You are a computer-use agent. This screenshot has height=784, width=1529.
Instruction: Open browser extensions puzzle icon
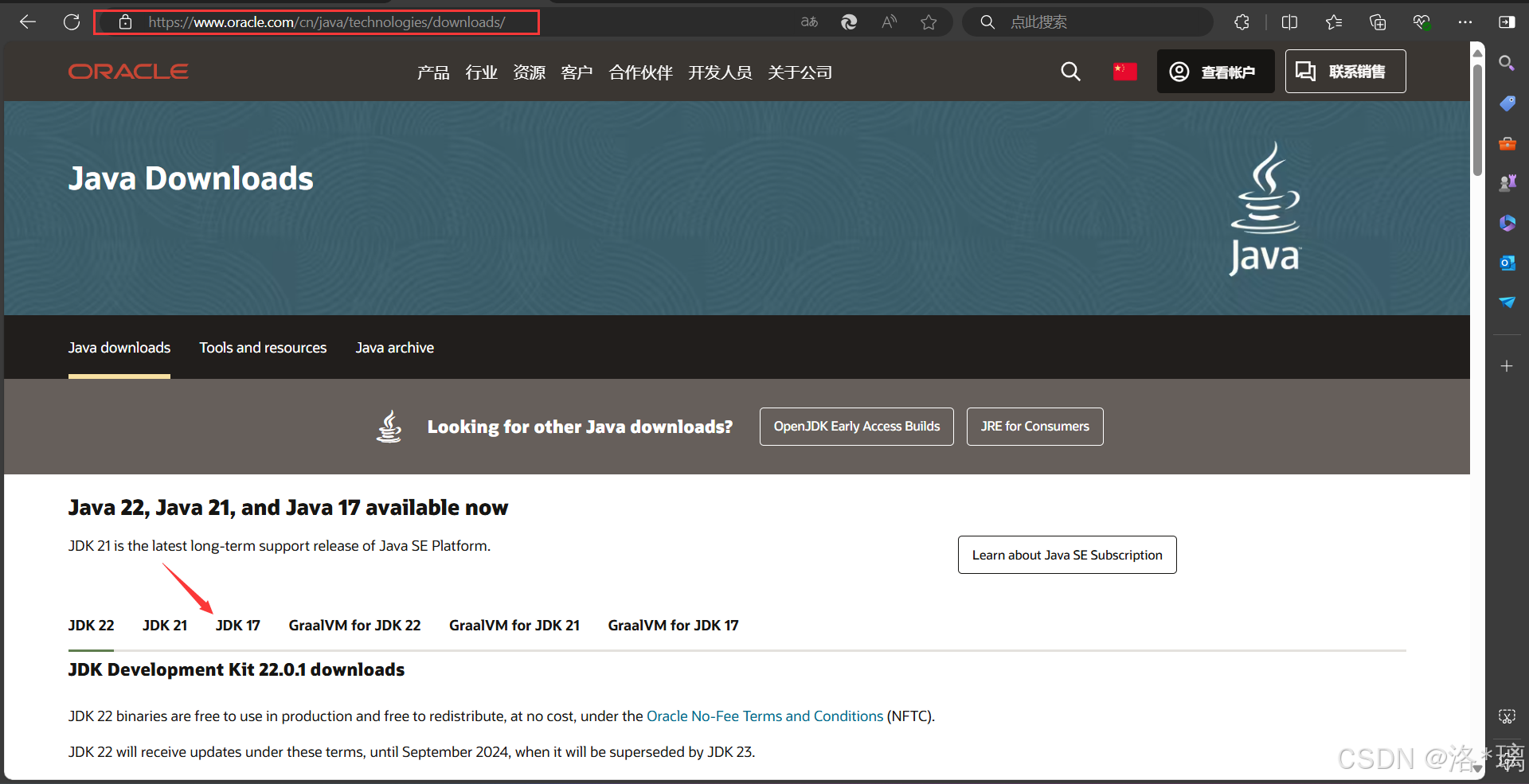pos(1242,22)
